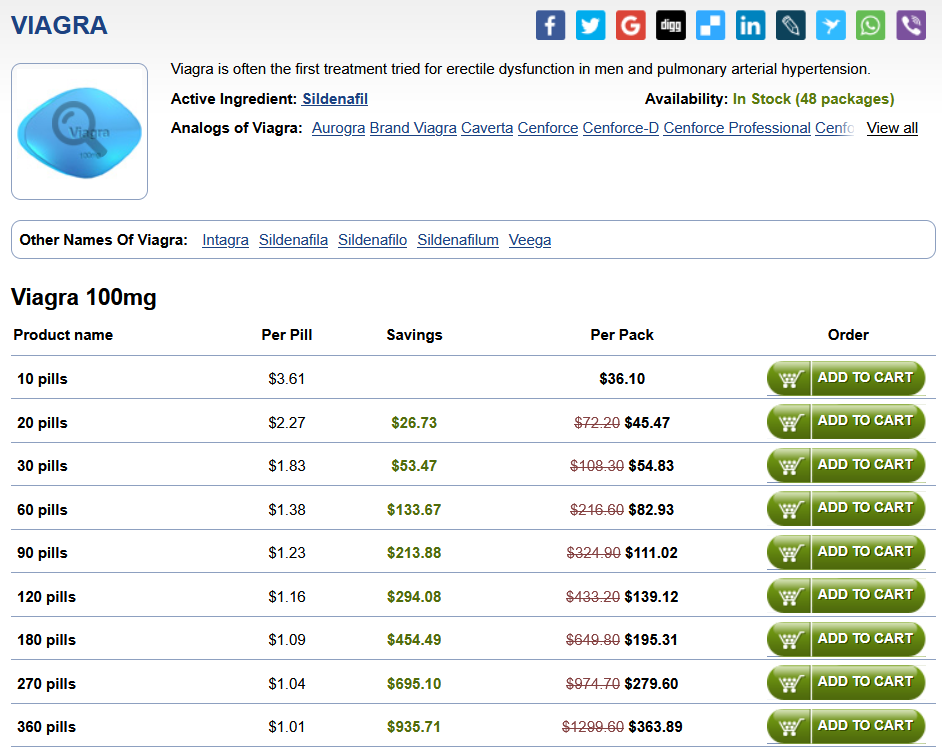942x755 pixels.
Task: Share via the purple Viber icon
Action: pos(911,25)
